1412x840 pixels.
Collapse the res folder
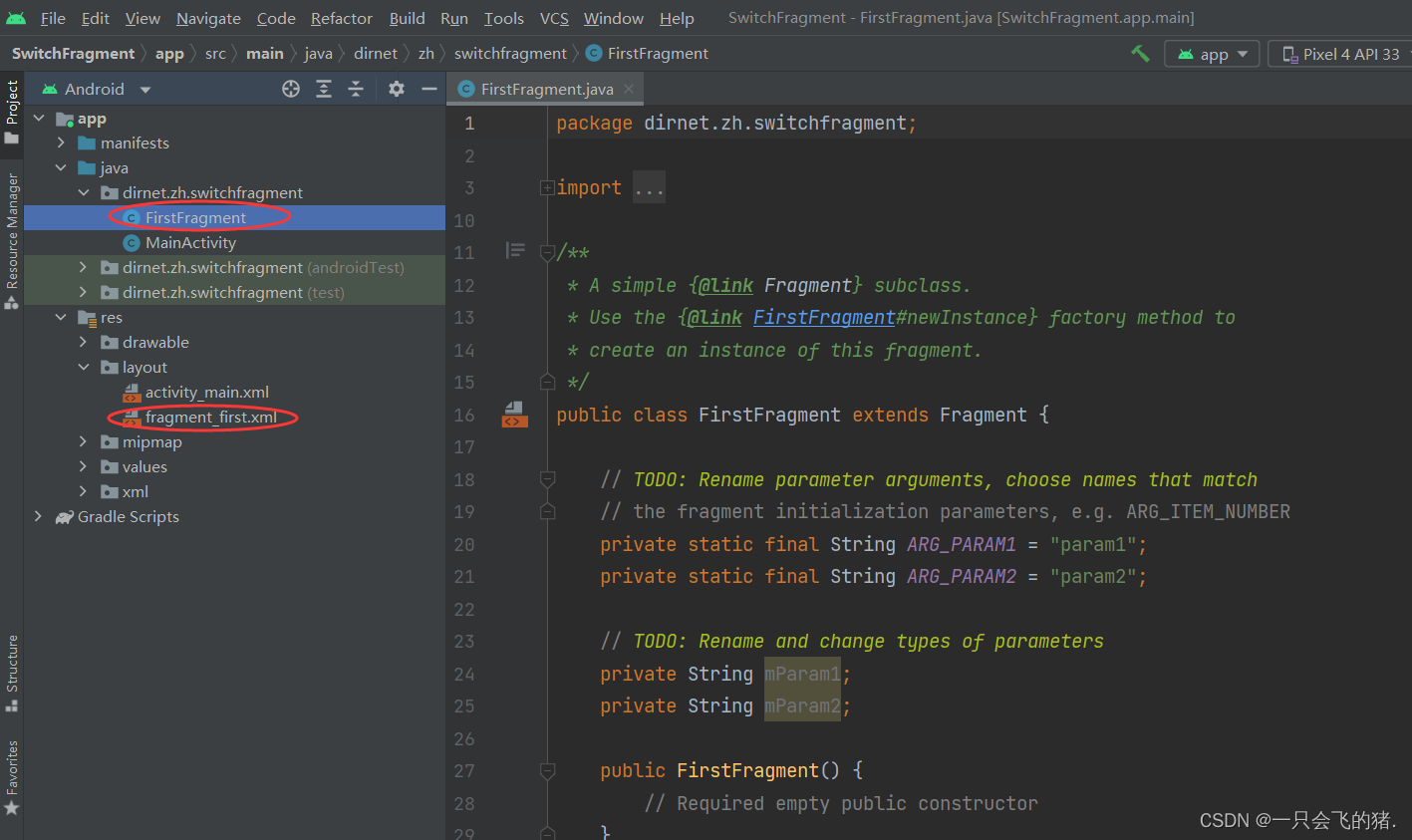click(61, 317)
